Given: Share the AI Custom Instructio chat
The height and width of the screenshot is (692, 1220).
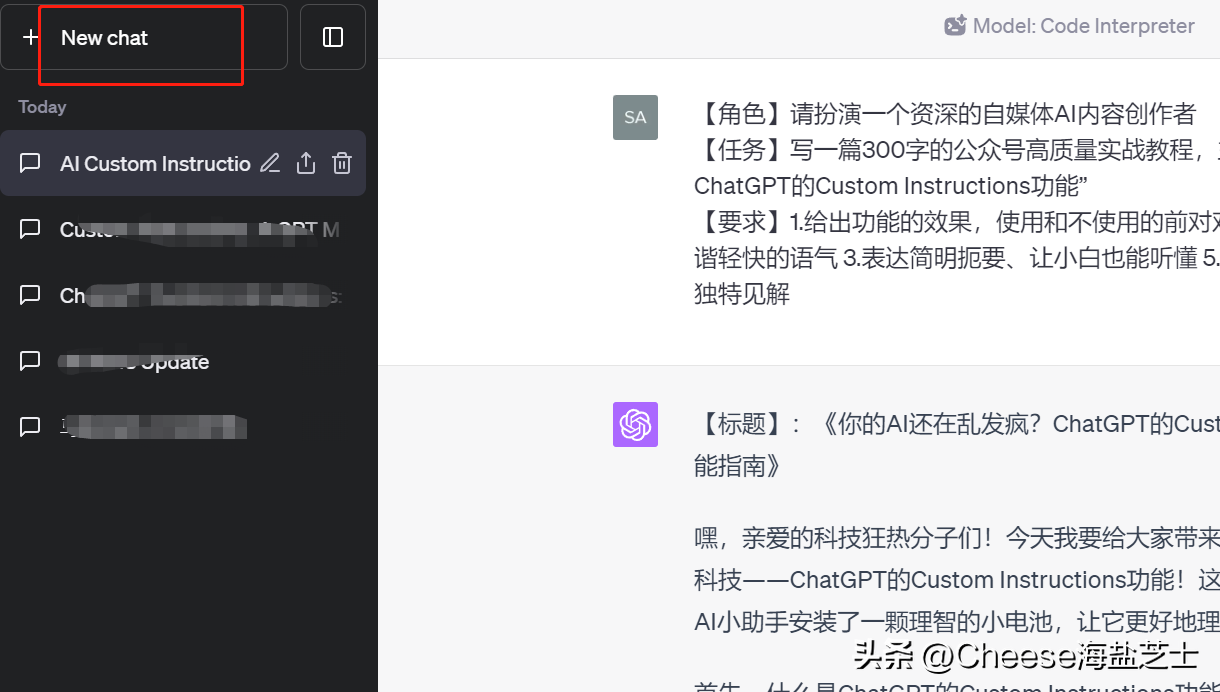Looking at the screenshot, I should click(x=306, y=163).
